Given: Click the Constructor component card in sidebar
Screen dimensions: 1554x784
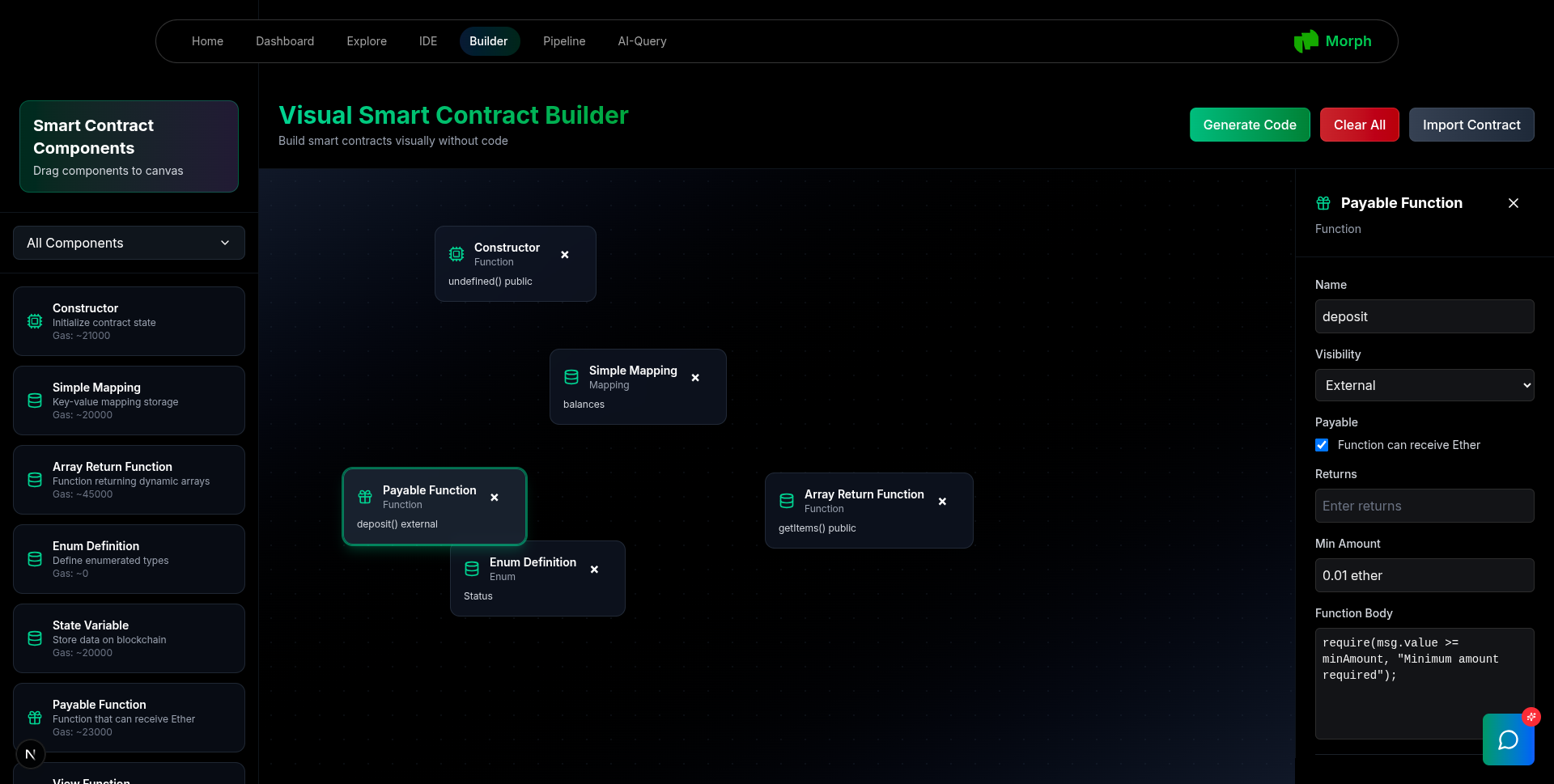Looking at the screenshot, I should (129, 321).
